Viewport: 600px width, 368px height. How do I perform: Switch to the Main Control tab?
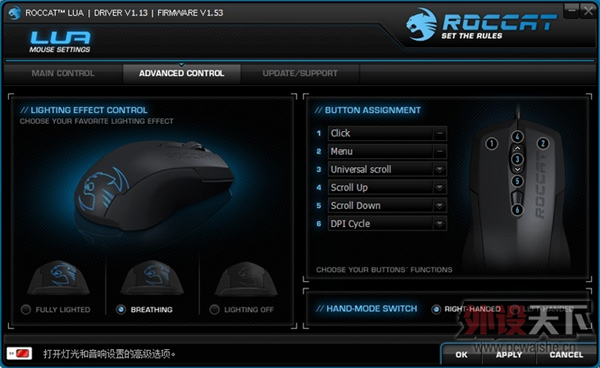tap(63, 73)
